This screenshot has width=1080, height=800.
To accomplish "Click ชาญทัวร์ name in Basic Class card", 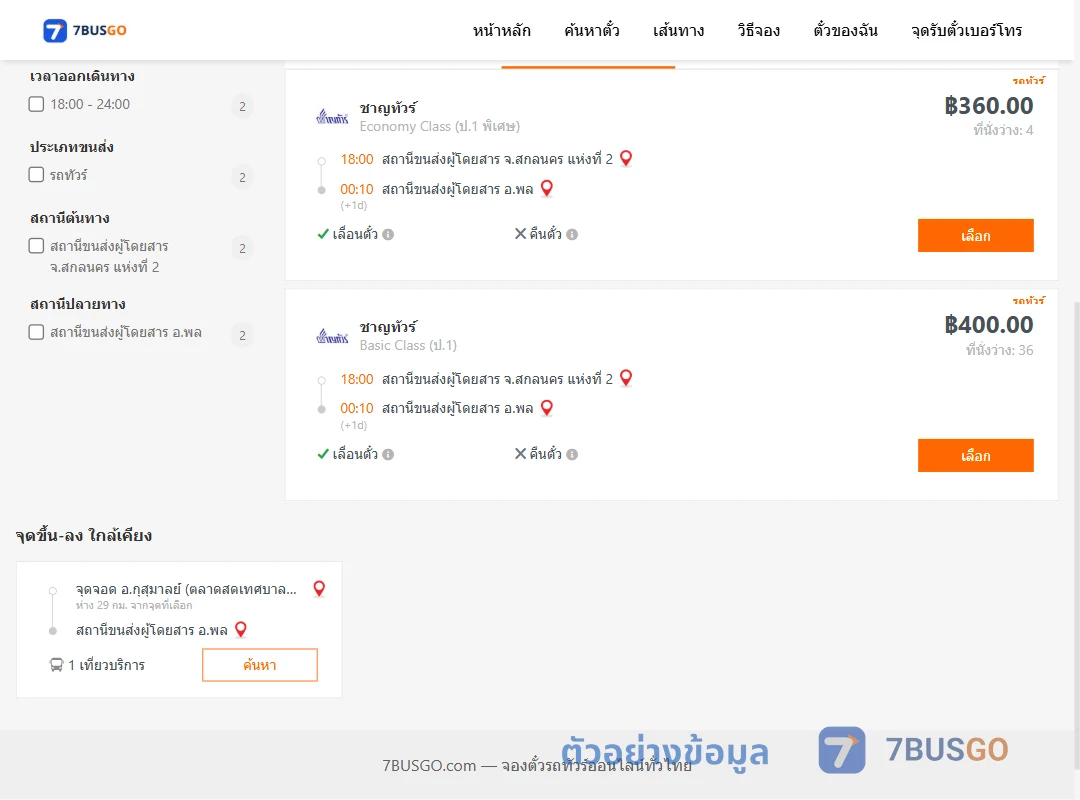I will pyautogui.click(x=388, y=327).
